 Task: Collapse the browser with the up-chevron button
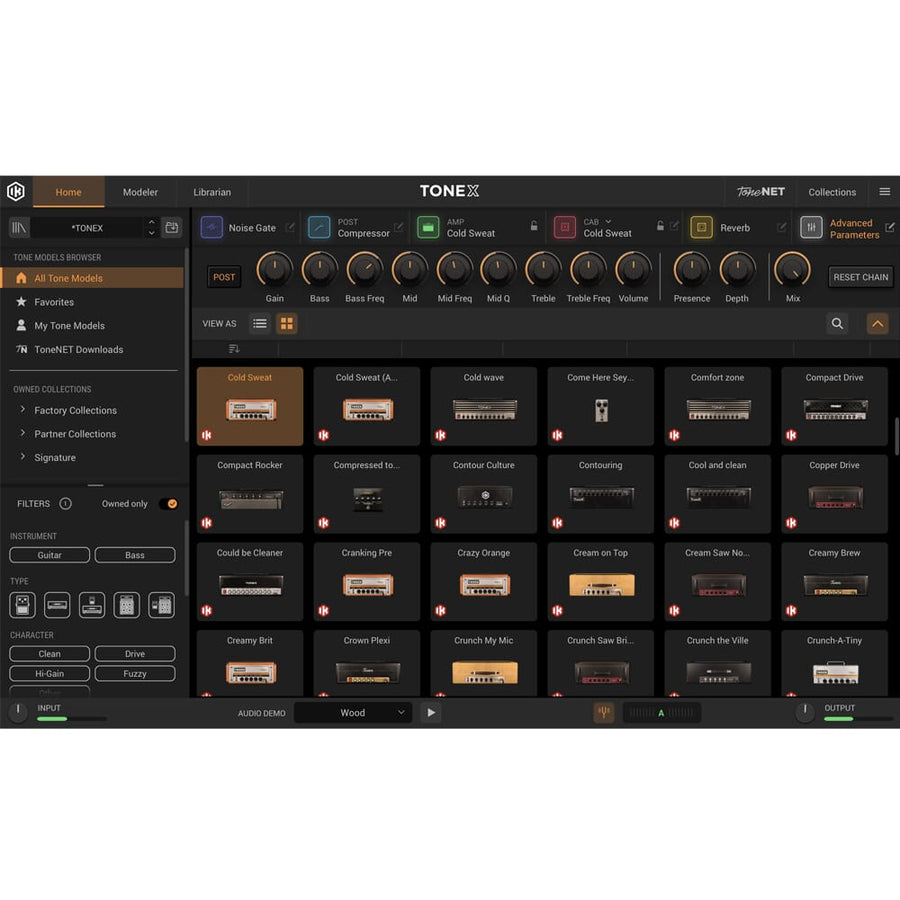point(878,324)
